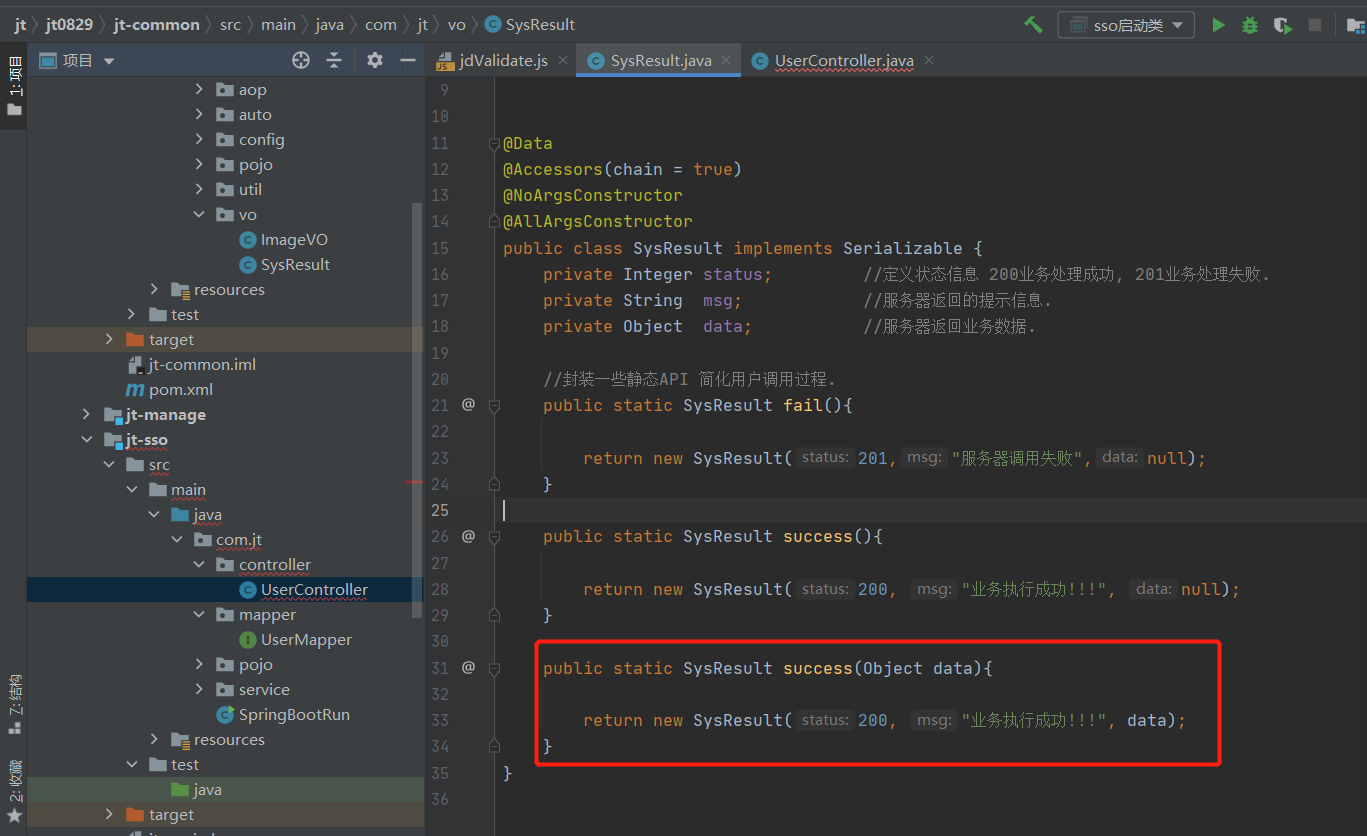The image size is (1367, 836).
Task: Expand the aop package
Action: pos(200,90)
